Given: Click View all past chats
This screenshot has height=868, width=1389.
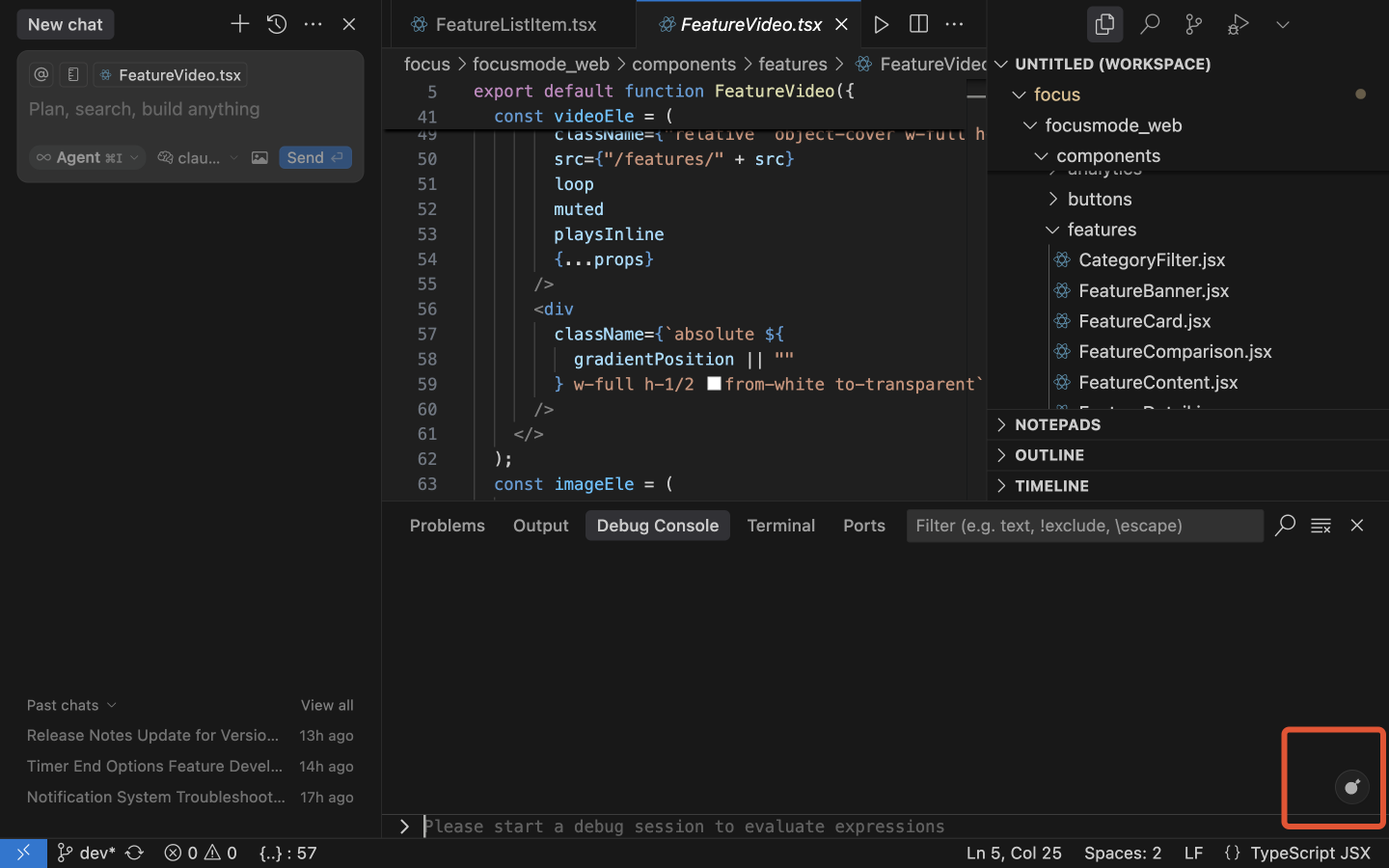Looking at the screenshot, I should 327,705.
